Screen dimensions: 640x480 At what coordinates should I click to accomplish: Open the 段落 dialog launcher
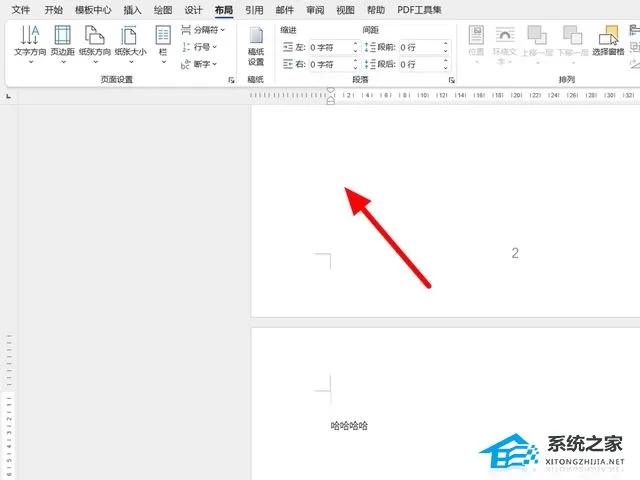(451, 80)
